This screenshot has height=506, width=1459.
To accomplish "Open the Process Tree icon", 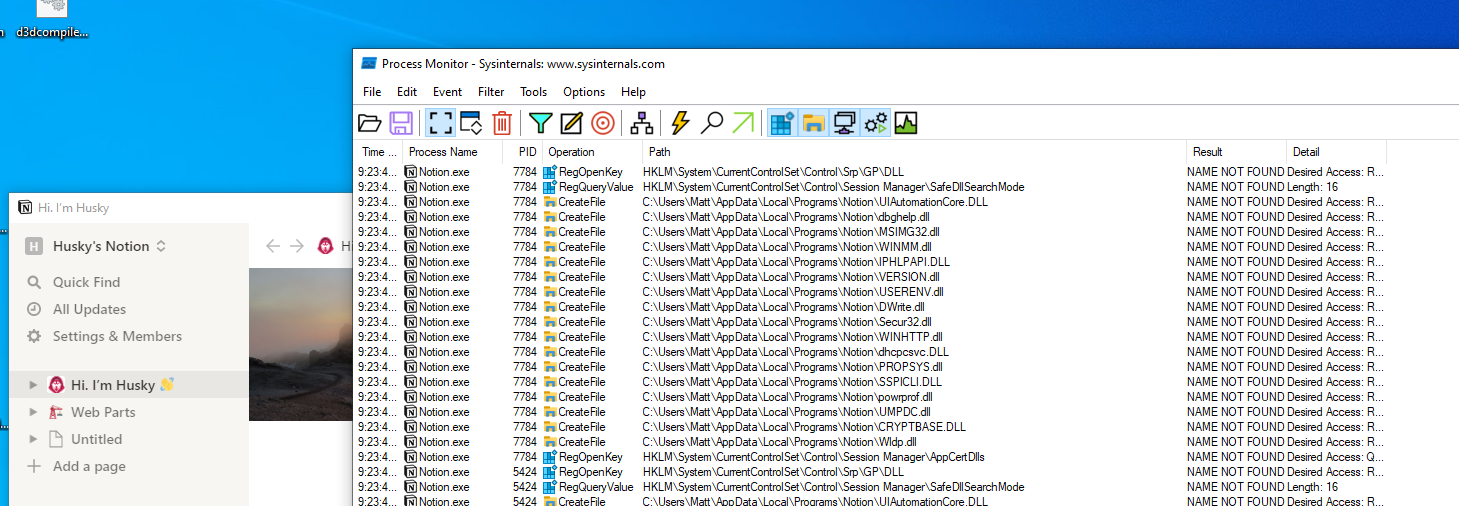I will [x=642, y=123].
